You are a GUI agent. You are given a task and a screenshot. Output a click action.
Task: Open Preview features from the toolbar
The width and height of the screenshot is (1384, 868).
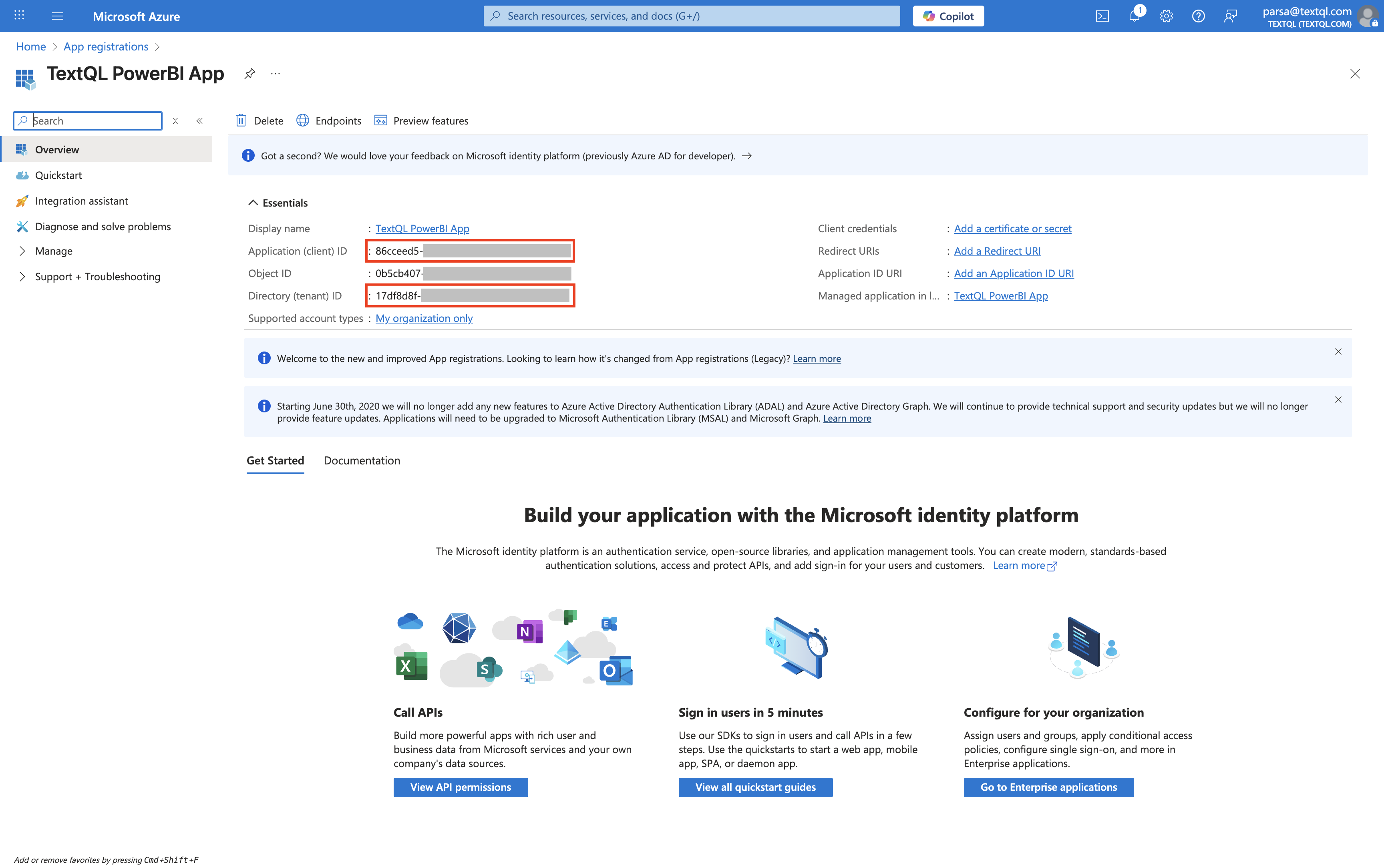click(x=421, y=121)
